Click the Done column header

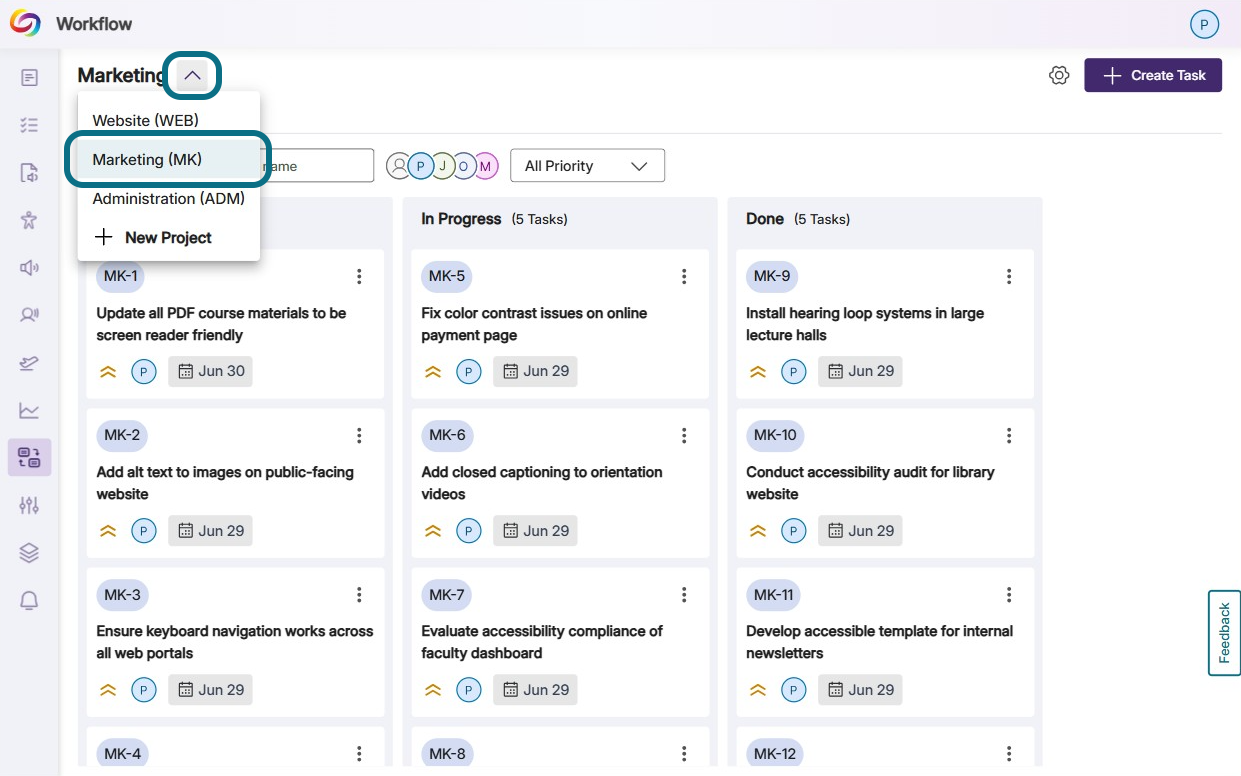(x=765, y=219)
